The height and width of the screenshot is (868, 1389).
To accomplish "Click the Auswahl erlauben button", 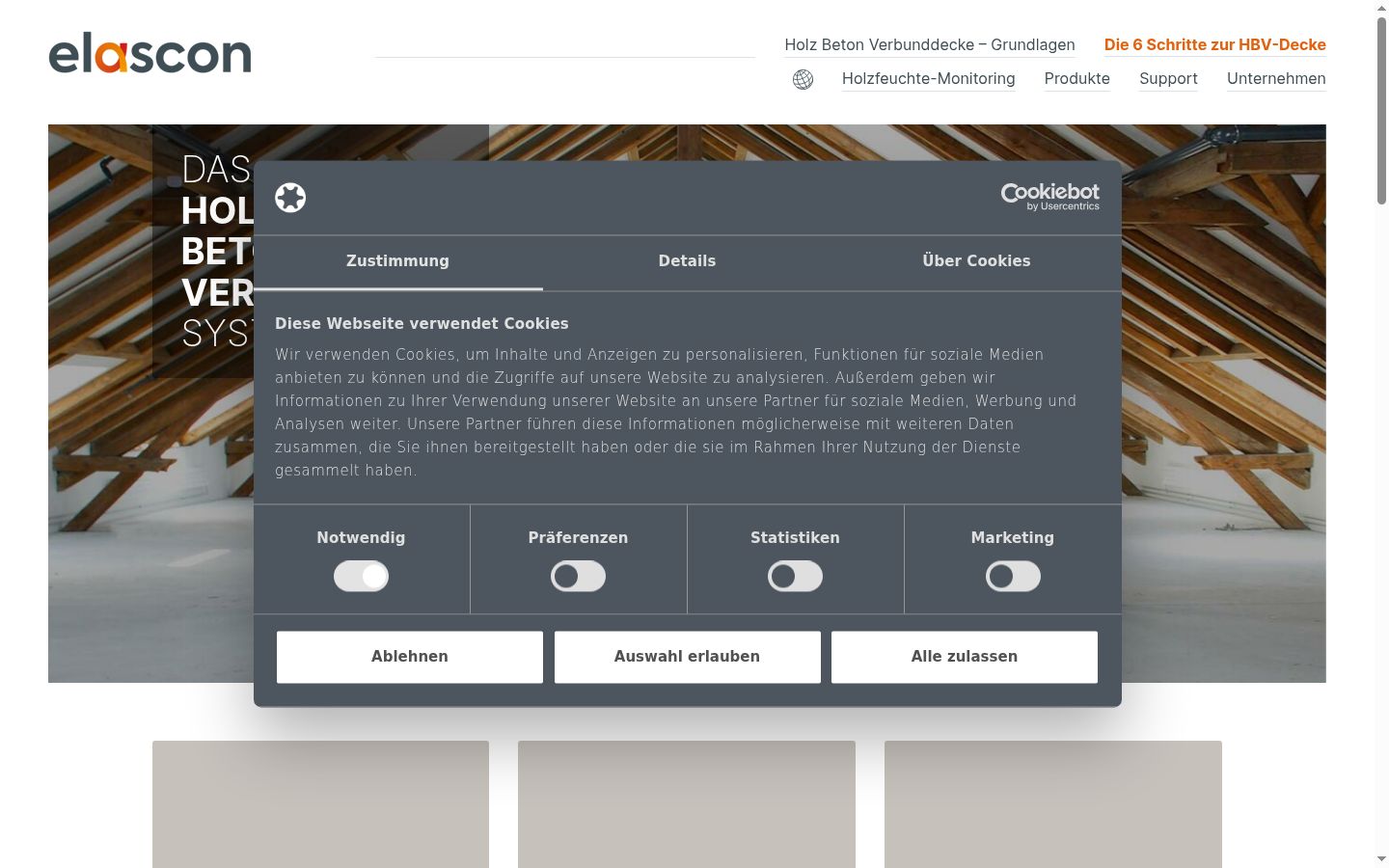I will [x=687, y=657].
